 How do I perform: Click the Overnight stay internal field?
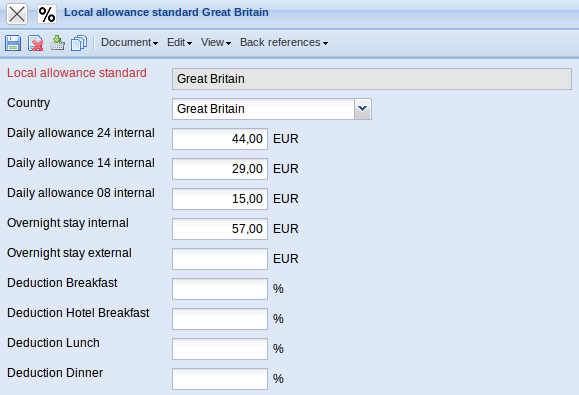[220, 229]
